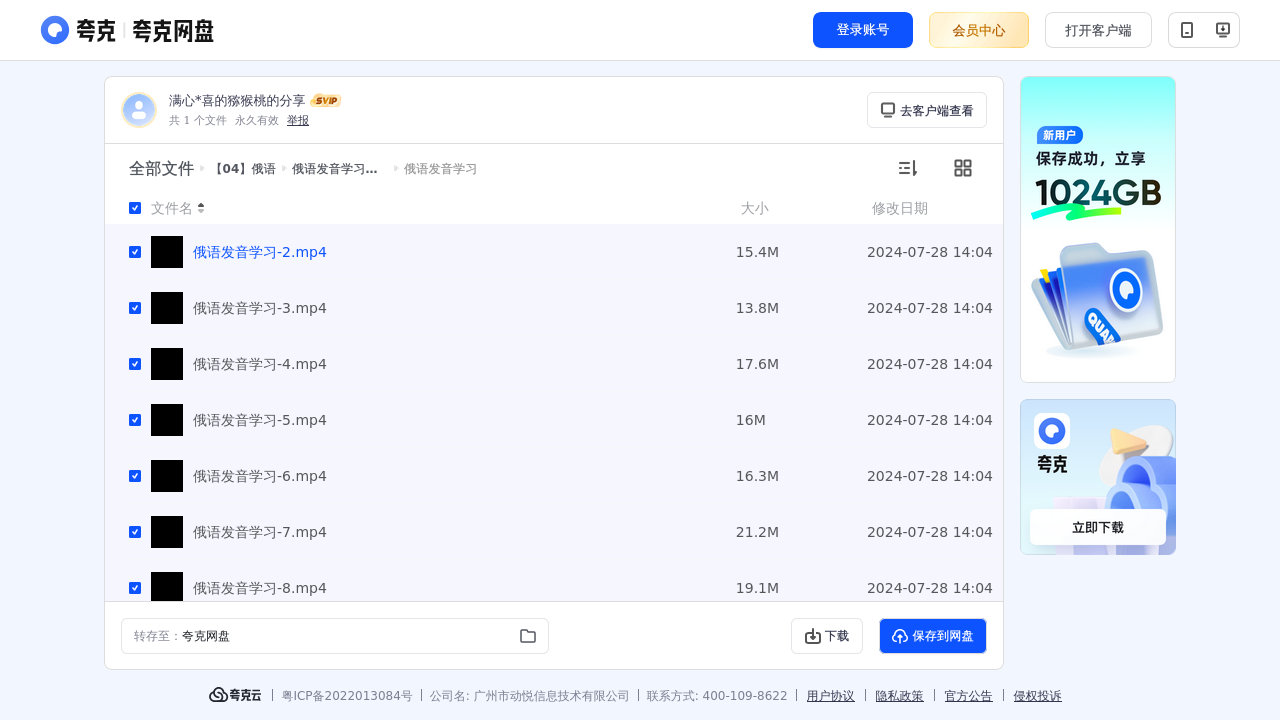Click the 1024GB new user ad banner
Viewport: 1280px width, 720px height.
[1098, 229]
